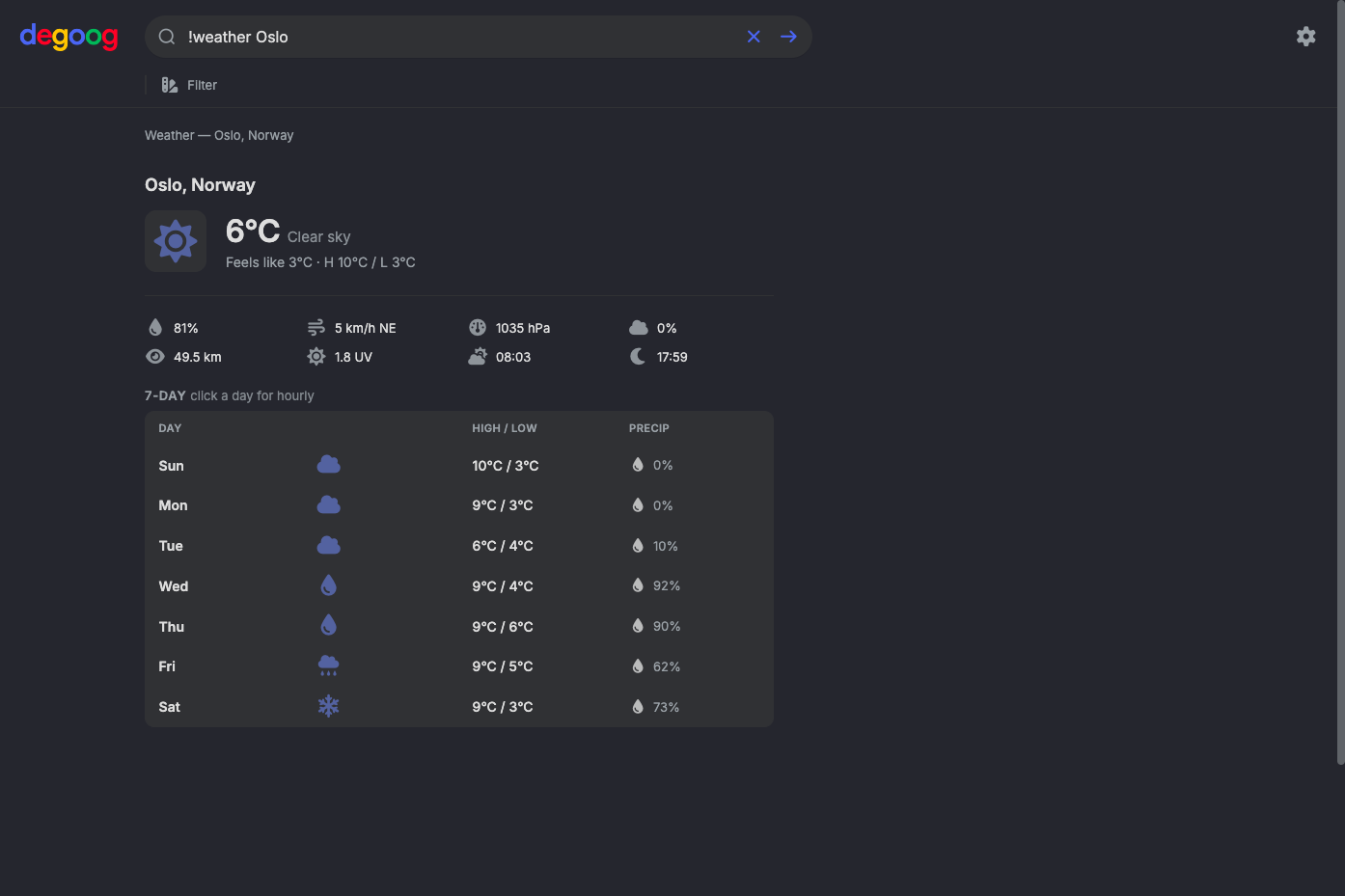Click the 6°C / 4°C temperature cell
The width and height of the screenshot is (1345, 896).
(x=503, y=546)
